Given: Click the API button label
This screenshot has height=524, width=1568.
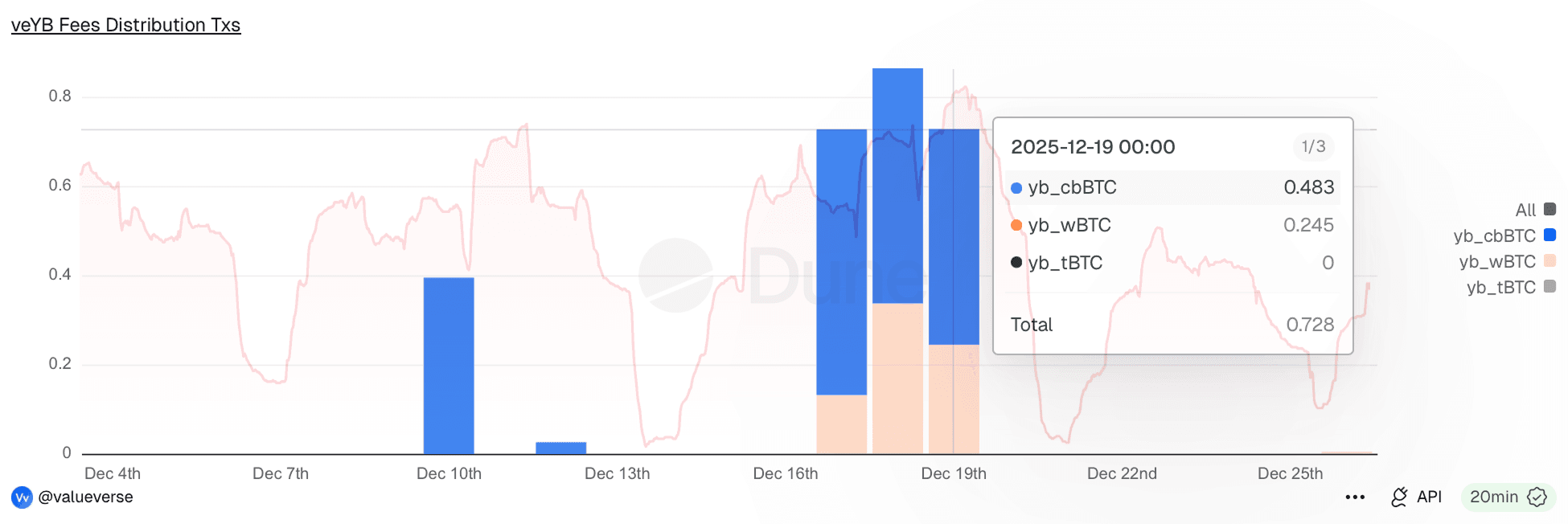Looking at the screenshot, I should [1429, 497].
